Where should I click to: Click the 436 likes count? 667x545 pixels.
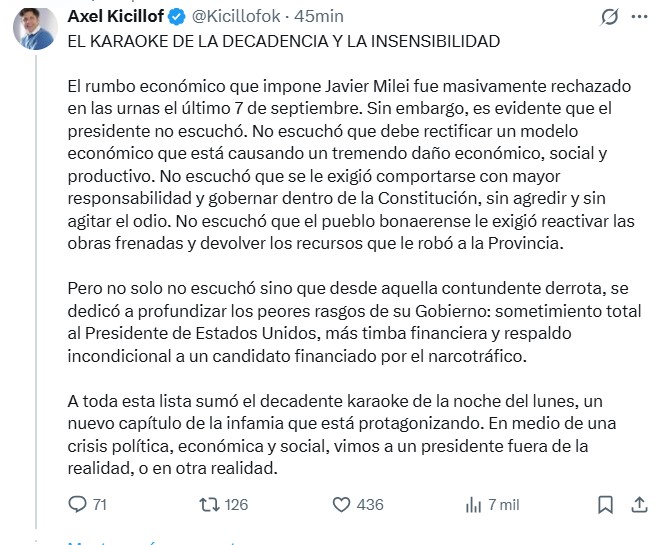click(370, 504)
